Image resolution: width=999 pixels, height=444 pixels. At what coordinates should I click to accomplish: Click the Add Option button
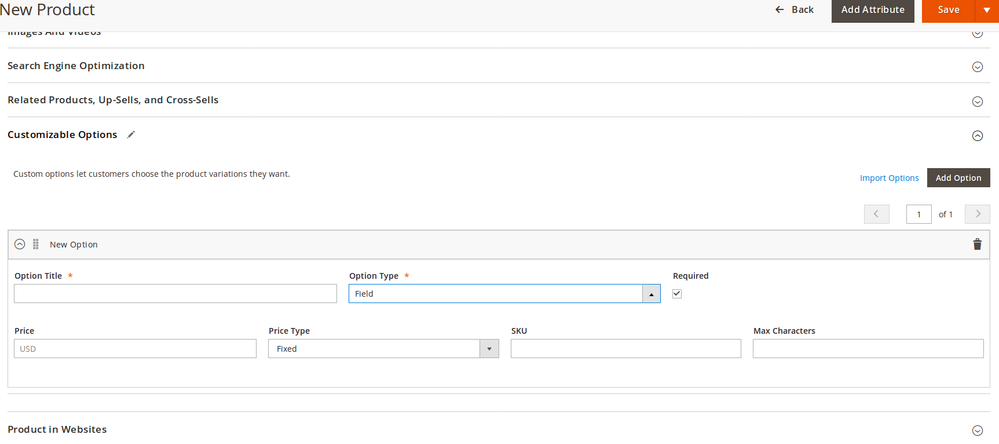pyautogui.click(x=958, y=178)
